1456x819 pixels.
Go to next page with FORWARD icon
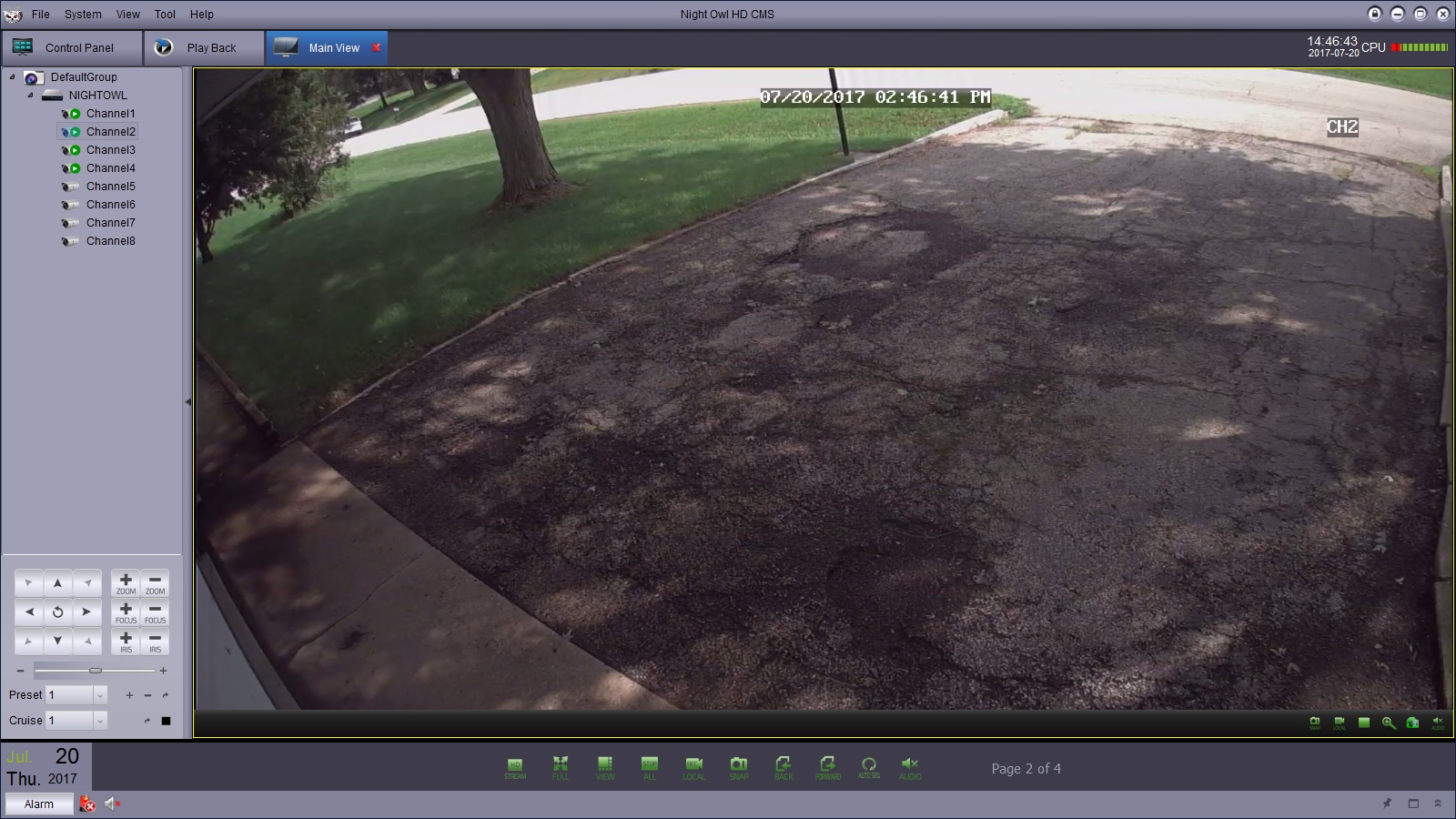point(828,767)
